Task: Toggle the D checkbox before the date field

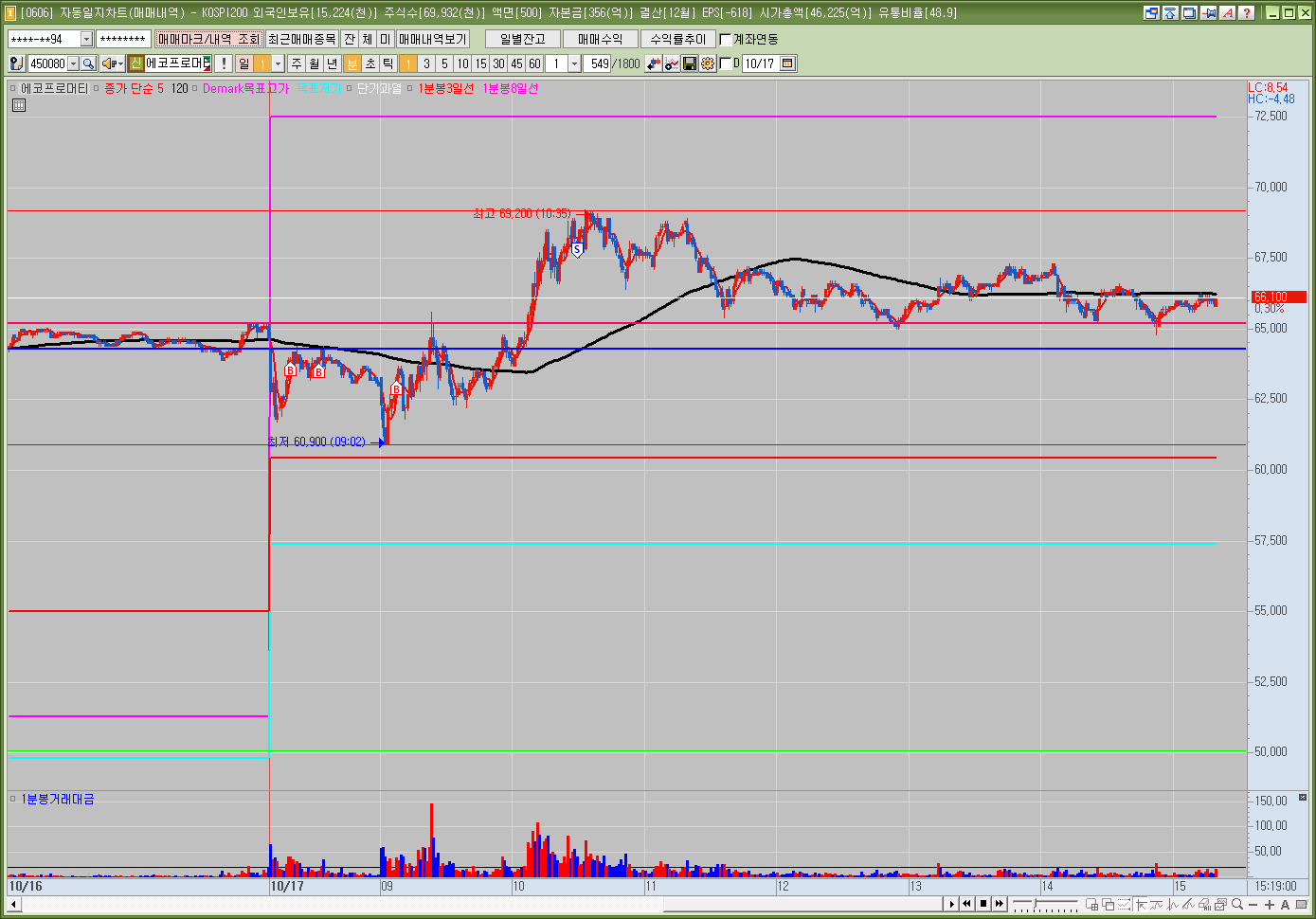Action: click(726, 63)
